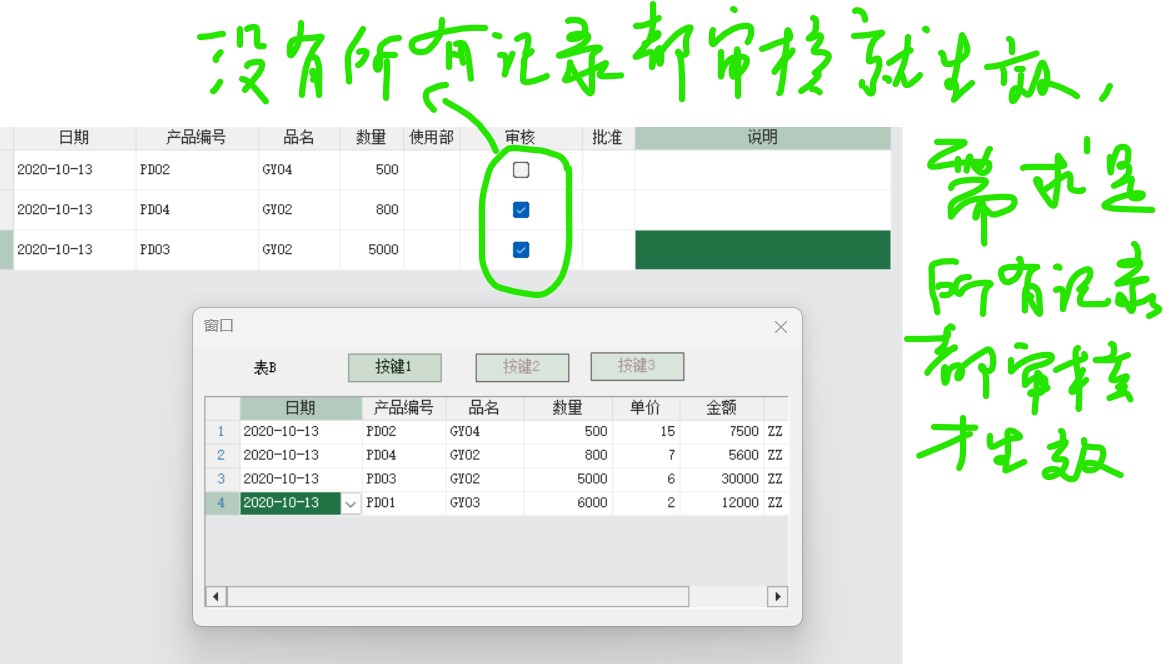Image resolution: width=1165 pixels, height=664 pixels.
Task: Close the 窗口 dialog window
Action: click(x=781, y=327)
